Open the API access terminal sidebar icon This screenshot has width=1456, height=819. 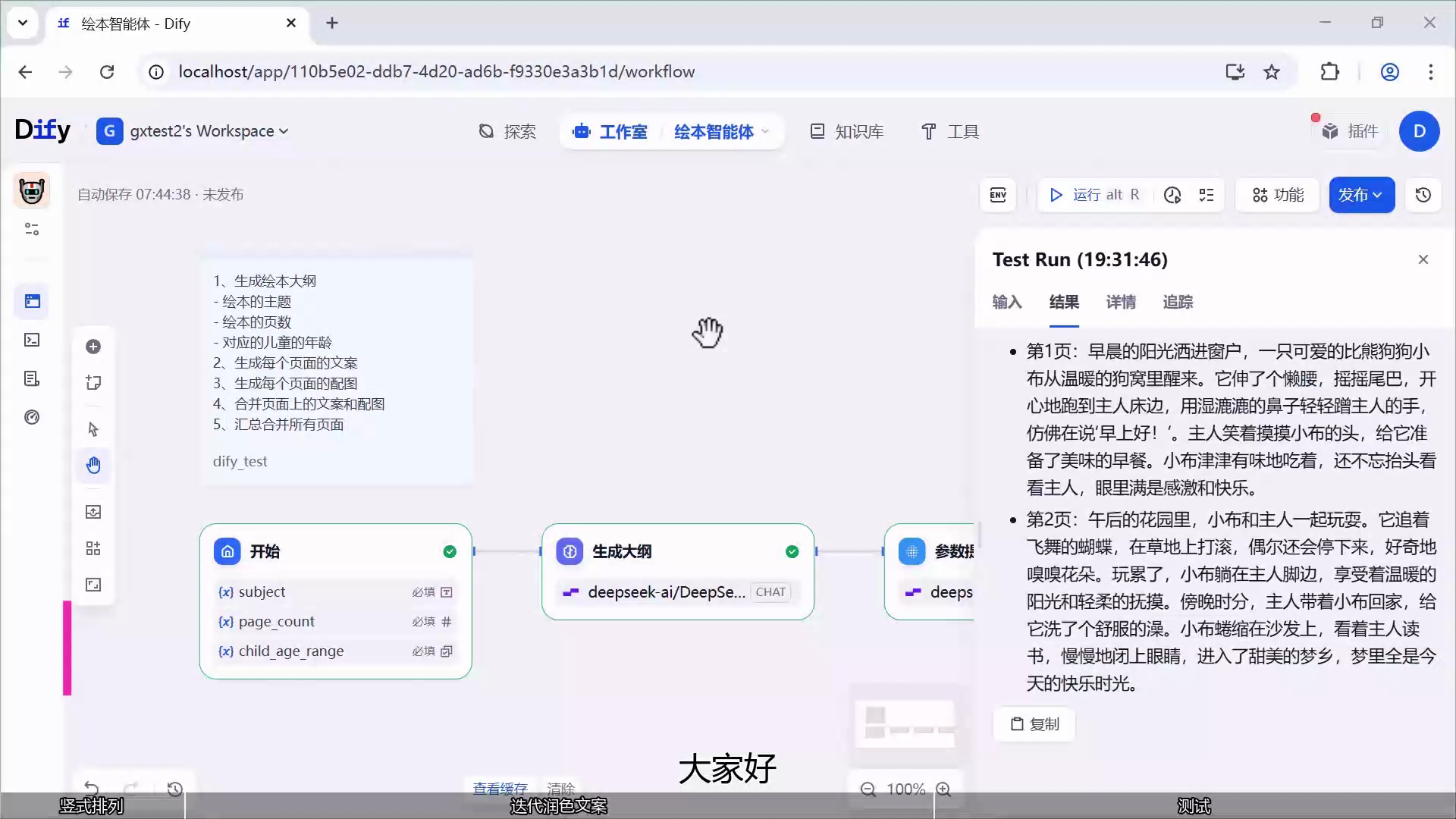(32, 340)
